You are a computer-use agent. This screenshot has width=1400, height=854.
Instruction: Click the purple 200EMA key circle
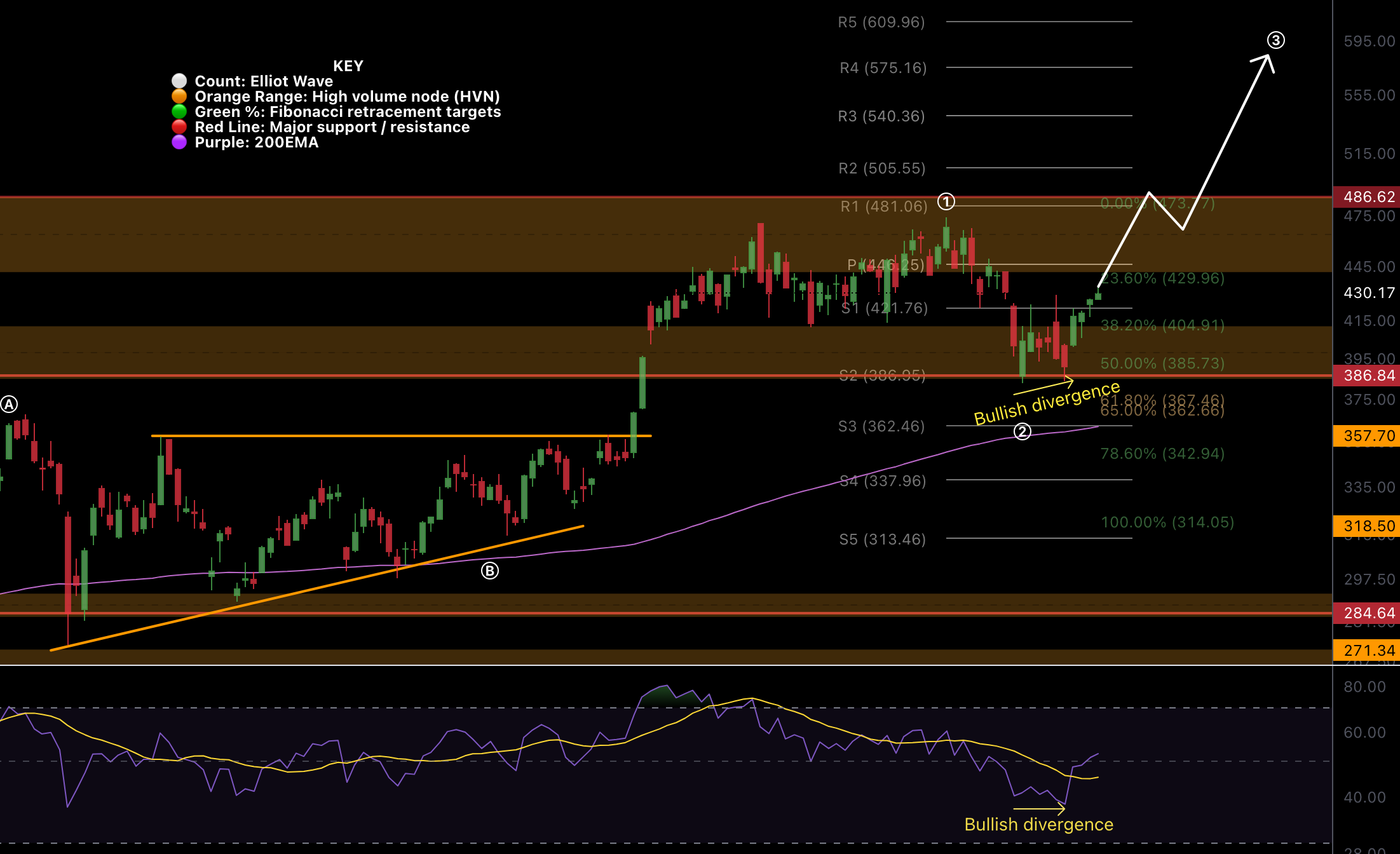click(179, 142)
